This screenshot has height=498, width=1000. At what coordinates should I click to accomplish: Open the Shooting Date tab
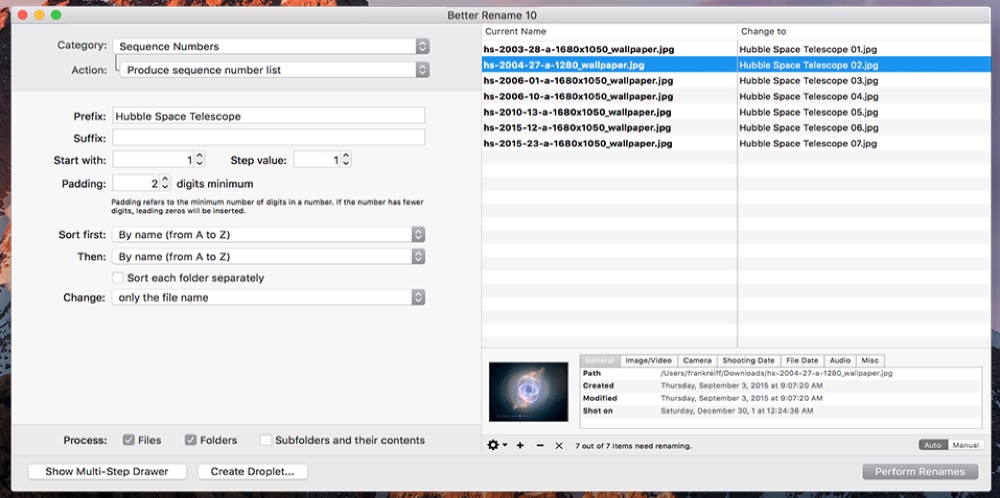point(748,361)
